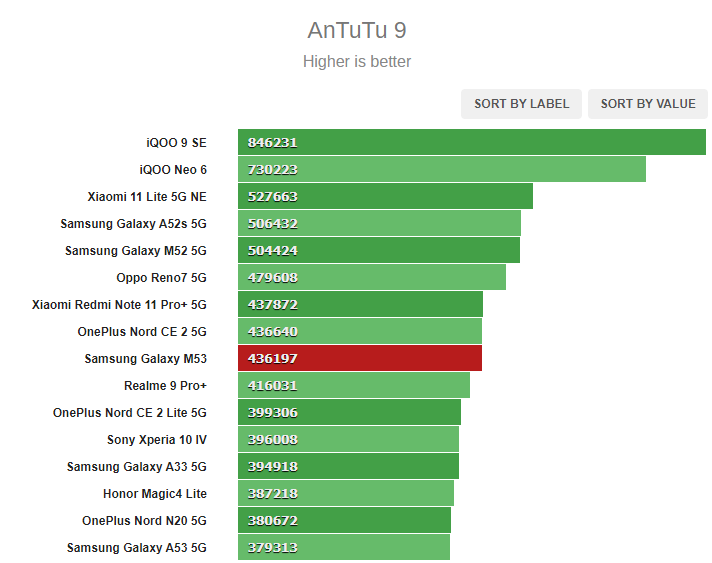Click the score value 416031

pos(272,385)
